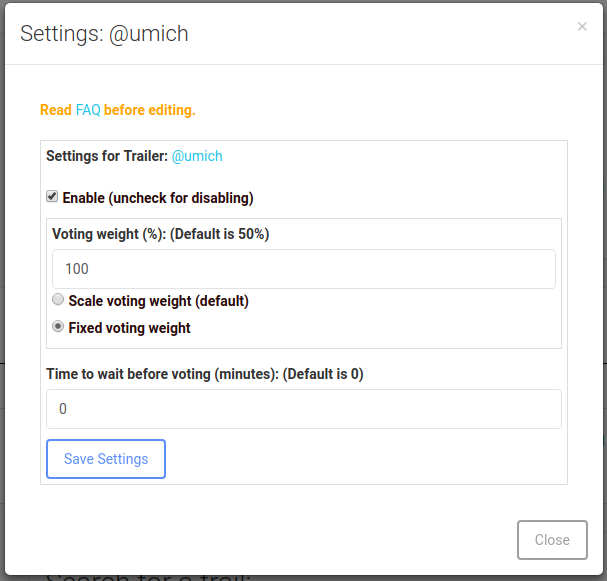607x581 pixels.
Task: Uncheck the Enable checkbox
Action: click(52, 197)
